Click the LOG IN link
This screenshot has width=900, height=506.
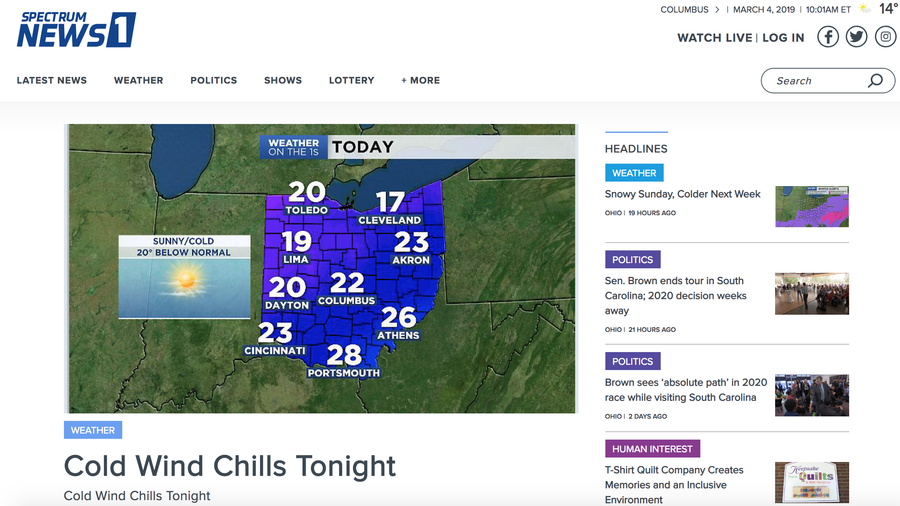pos(783,38)
